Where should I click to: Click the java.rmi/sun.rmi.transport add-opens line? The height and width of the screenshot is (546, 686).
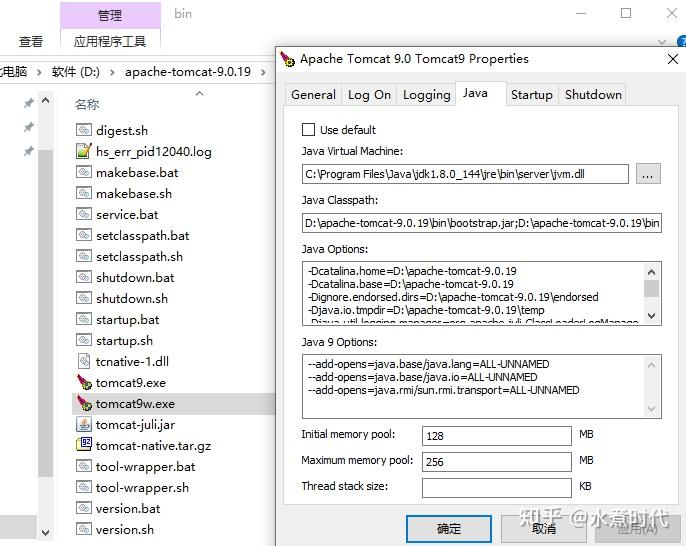(x=444, y=390)
